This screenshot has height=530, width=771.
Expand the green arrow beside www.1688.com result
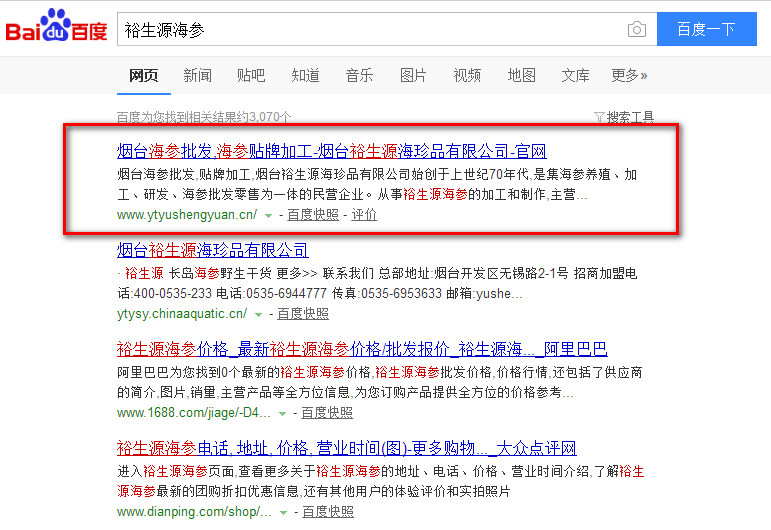click(x=283, y=413)
